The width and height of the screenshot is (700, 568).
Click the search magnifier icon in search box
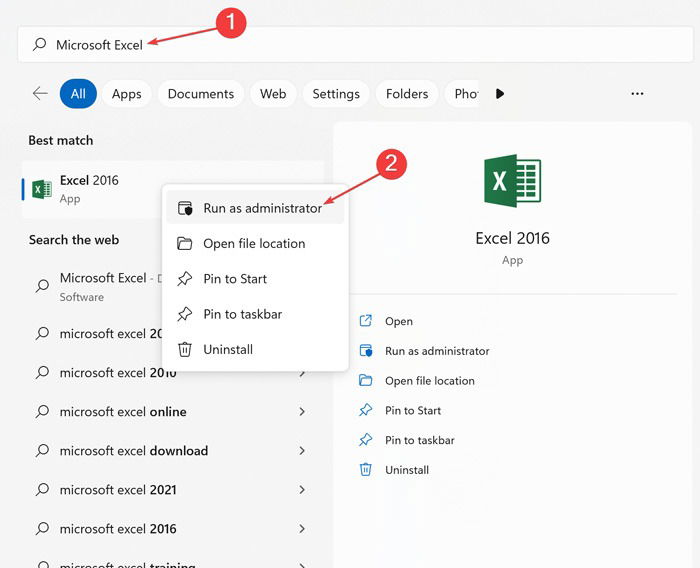coord(40,44)
